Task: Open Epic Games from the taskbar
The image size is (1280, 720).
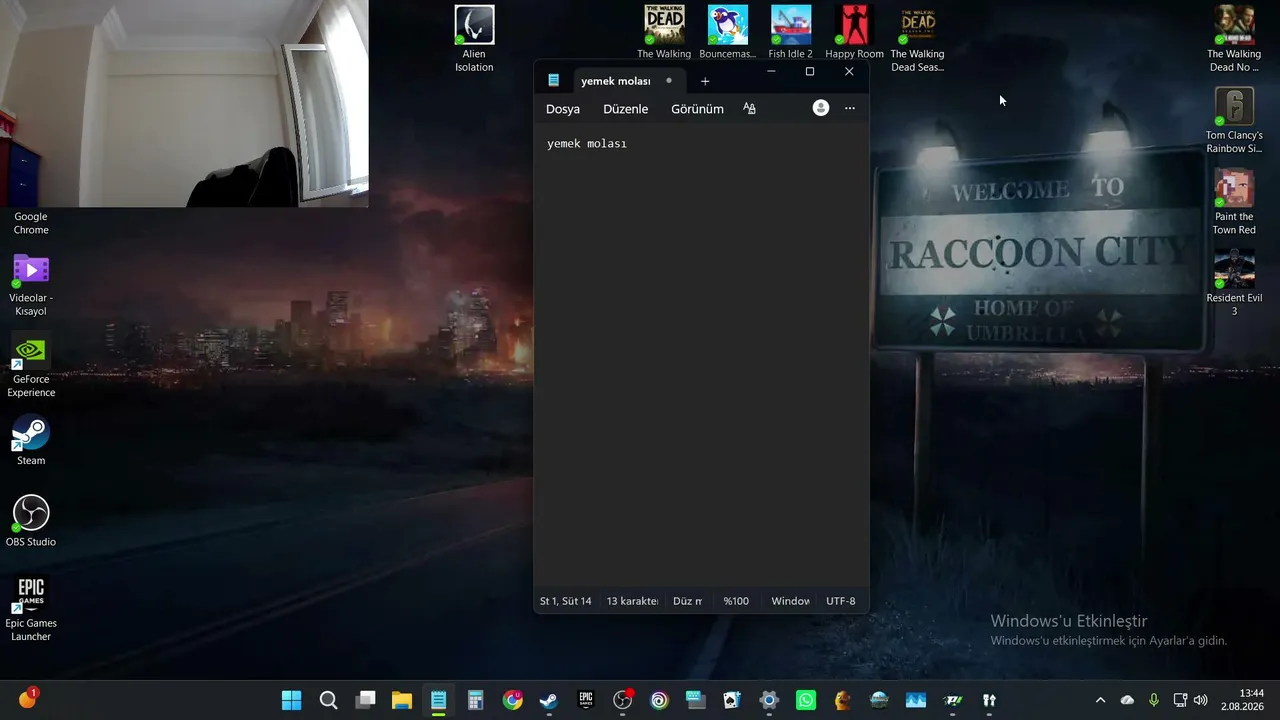Action: [x=586, y=700]
